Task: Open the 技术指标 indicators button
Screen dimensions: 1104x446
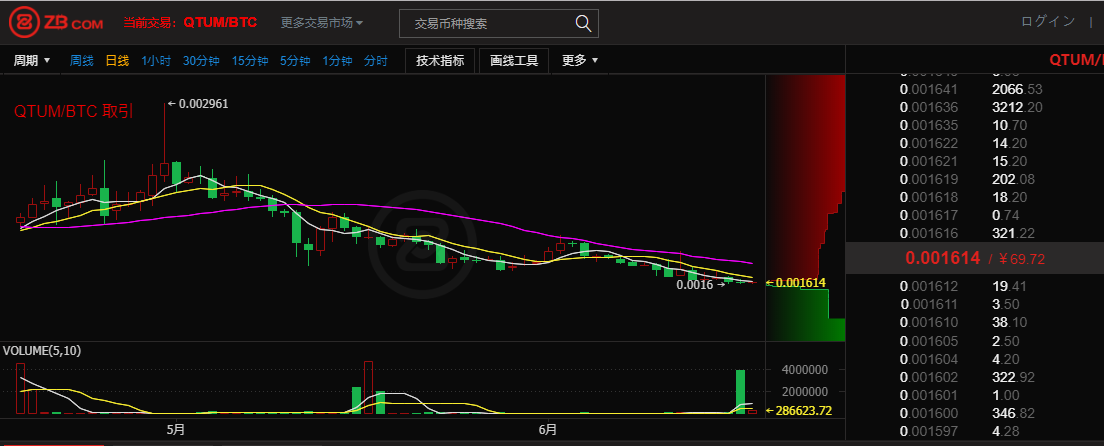Action: tap(440, 61)
